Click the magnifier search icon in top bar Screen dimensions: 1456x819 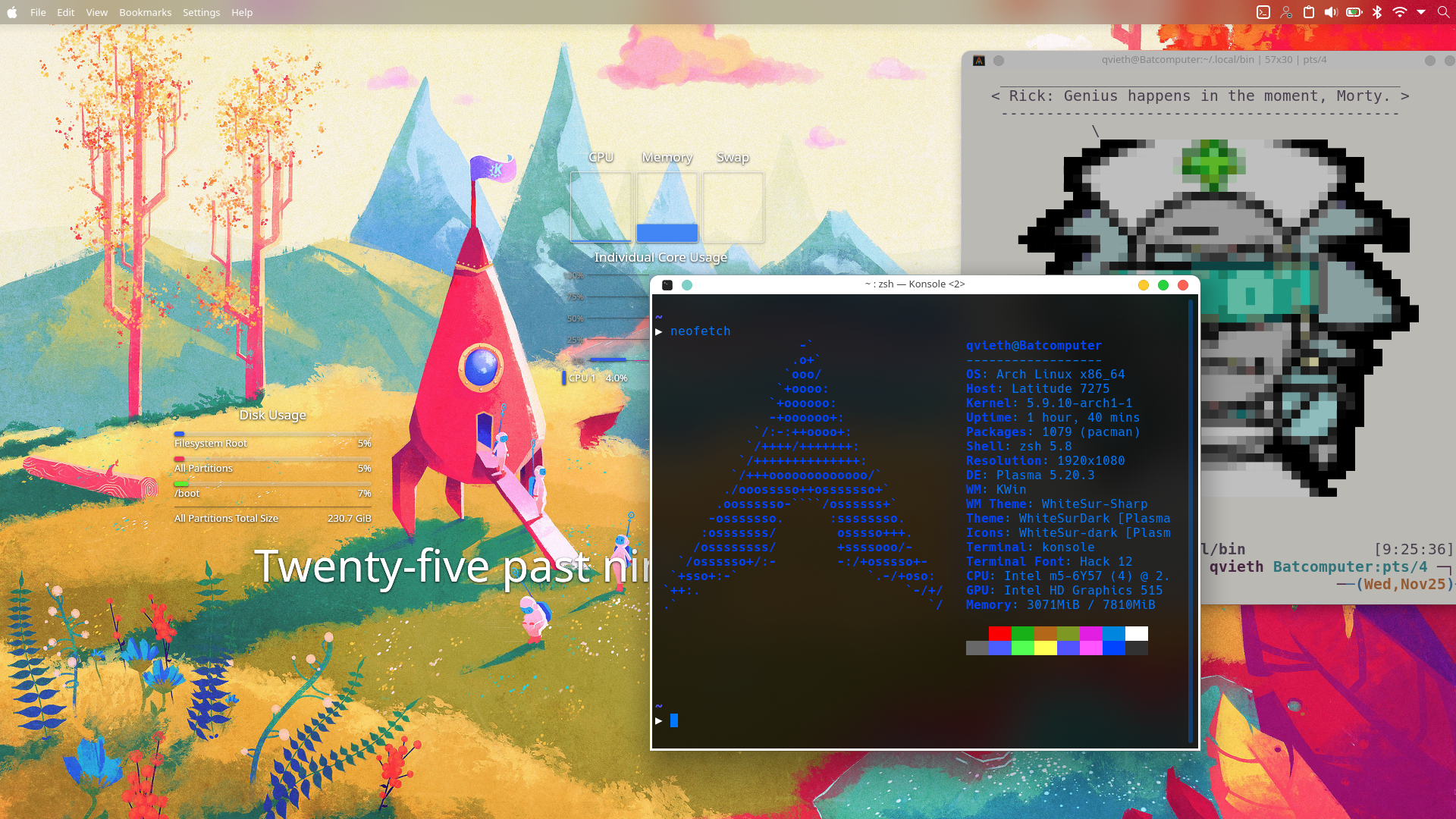pos(1443,12)
